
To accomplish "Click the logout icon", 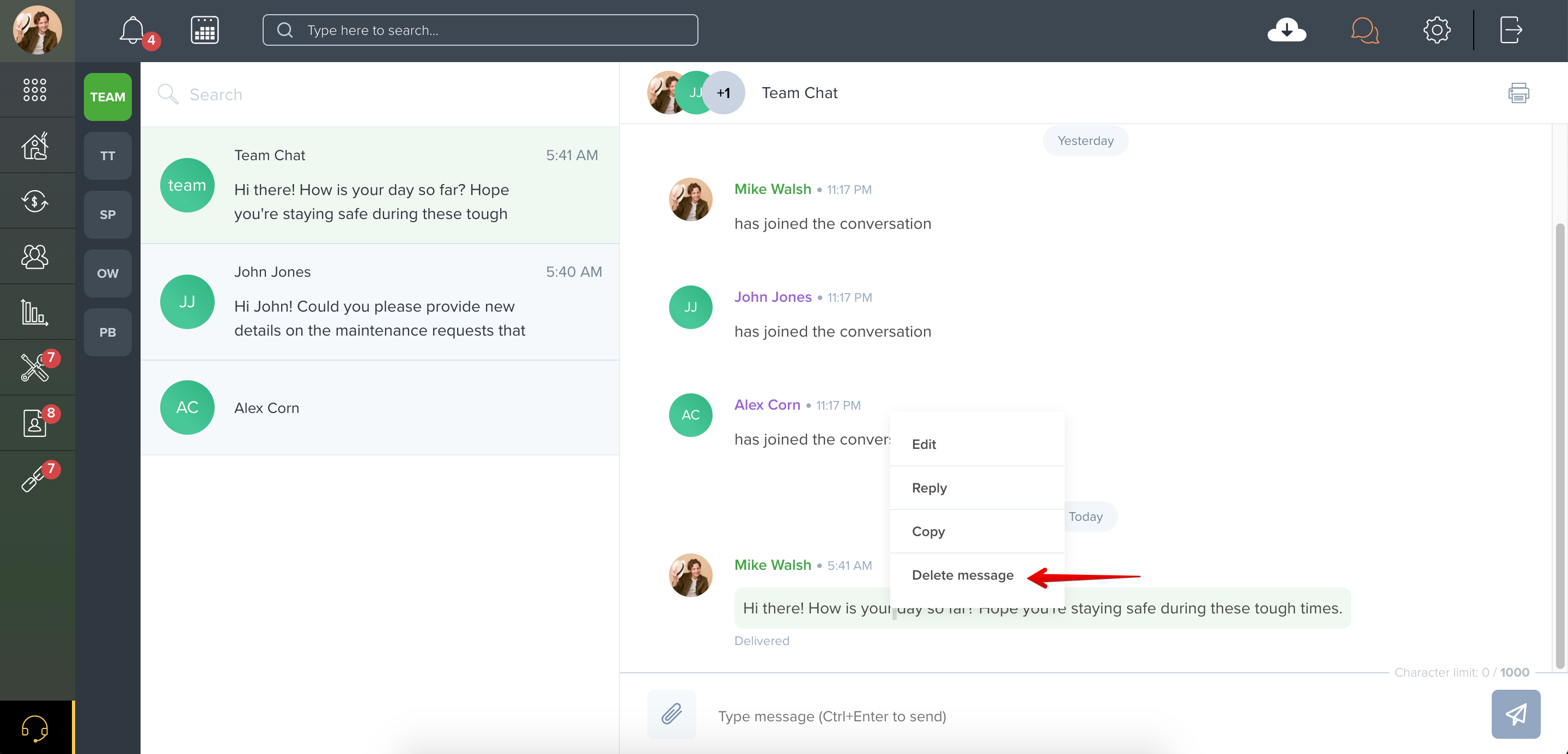I will (1511, 30).
